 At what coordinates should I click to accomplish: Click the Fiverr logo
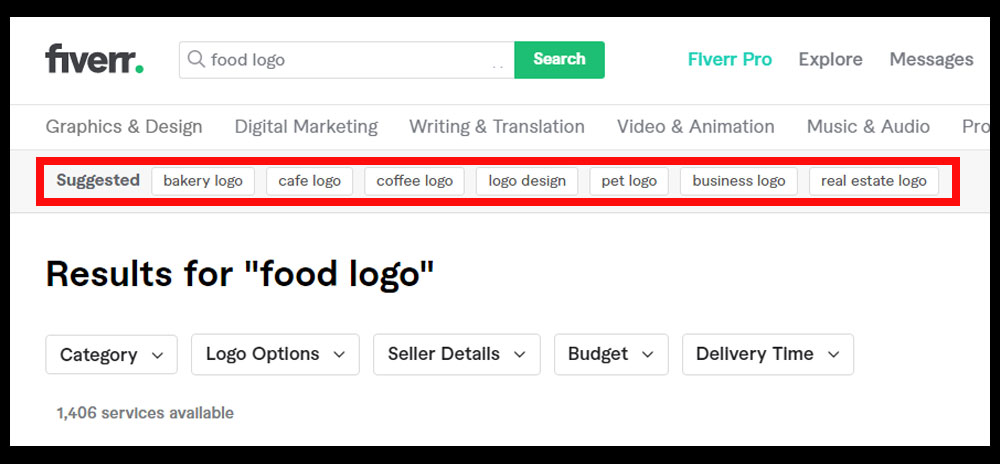click(x=94, y=59)
